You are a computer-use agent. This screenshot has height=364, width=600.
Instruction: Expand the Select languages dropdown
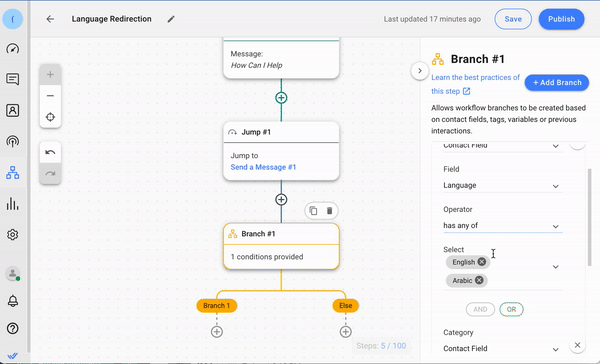pyautogui.click(x=556, y=267)
